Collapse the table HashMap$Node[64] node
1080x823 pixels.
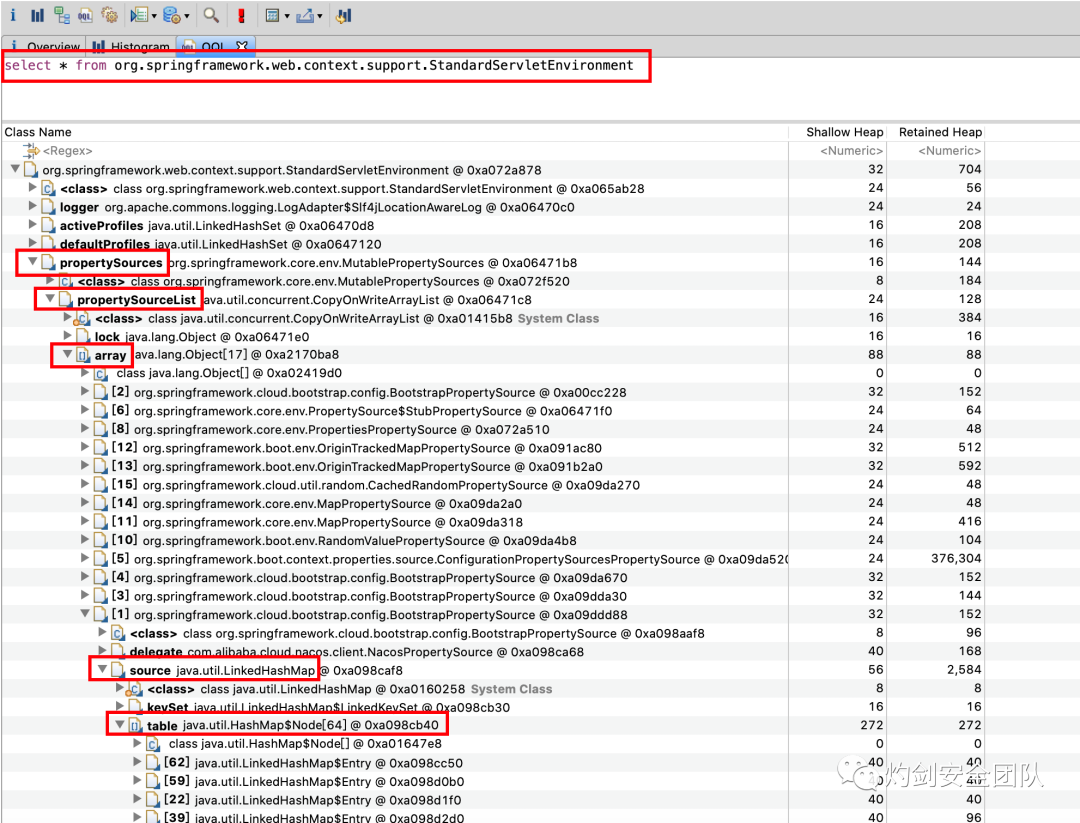pyautogui.click(x=120, y=725)
